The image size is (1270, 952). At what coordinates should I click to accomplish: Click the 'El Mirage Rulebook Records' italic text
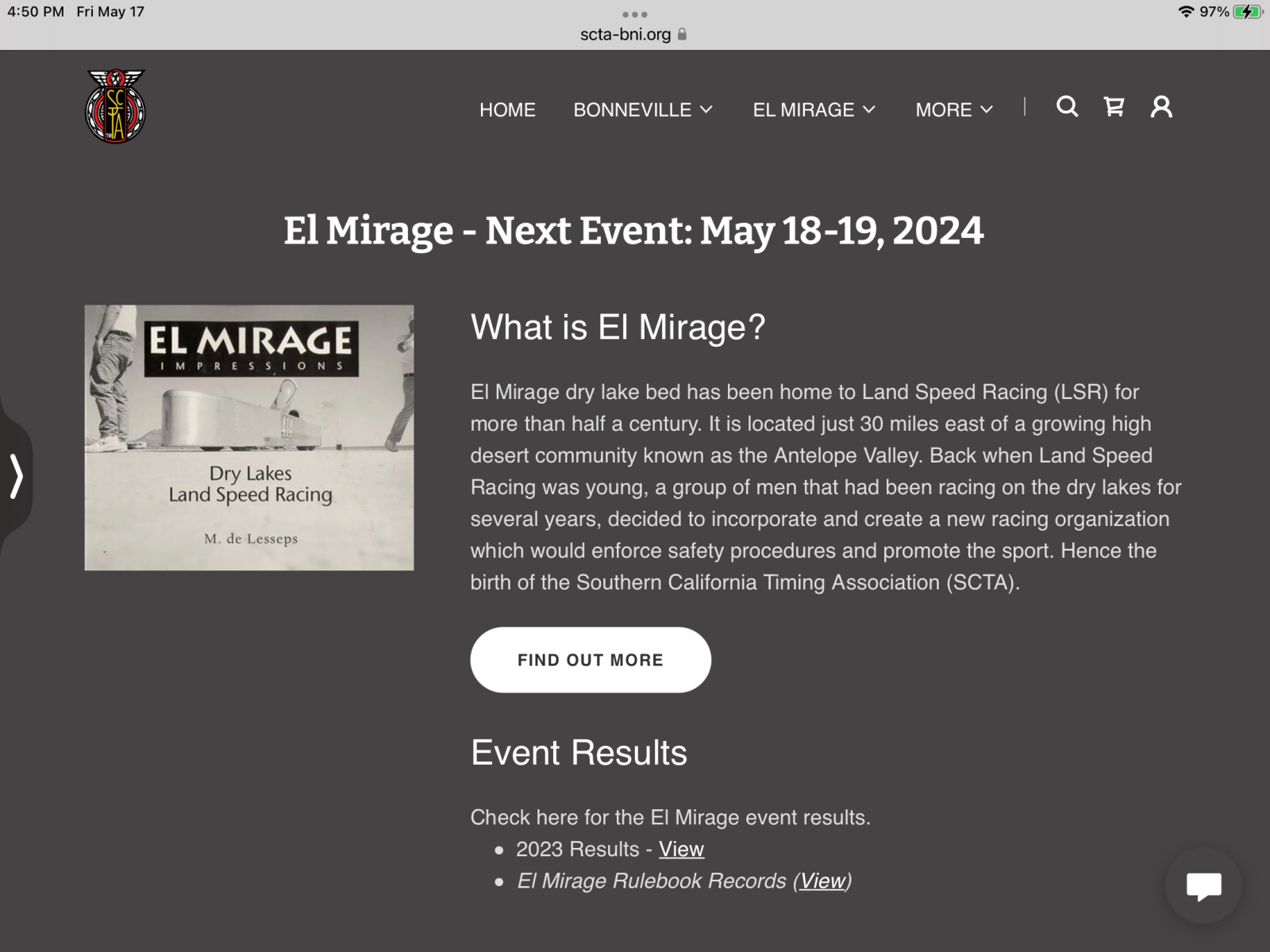click(652, 881)
